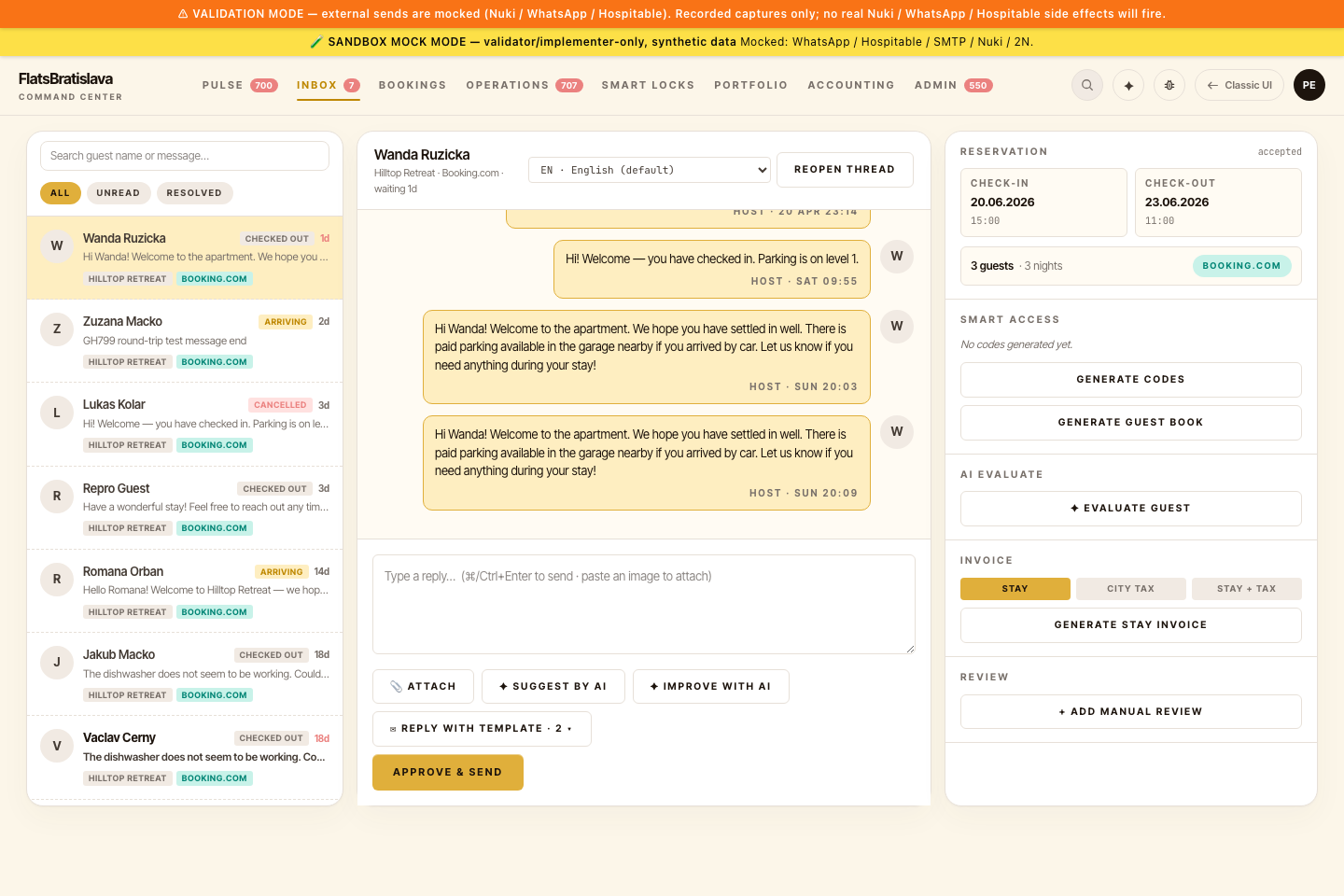Click Add Manual Review button

point(1131,712)
